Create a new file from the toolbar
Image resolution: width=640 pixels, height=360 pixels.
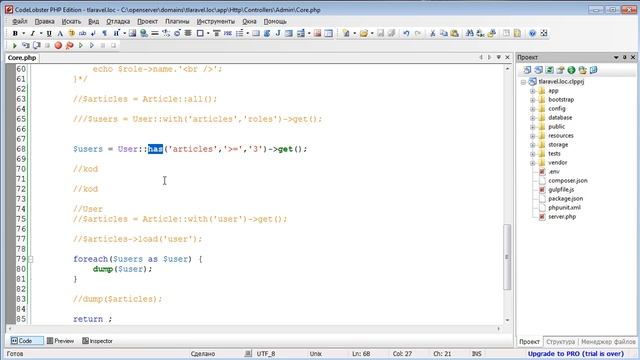tap(346, 33)
